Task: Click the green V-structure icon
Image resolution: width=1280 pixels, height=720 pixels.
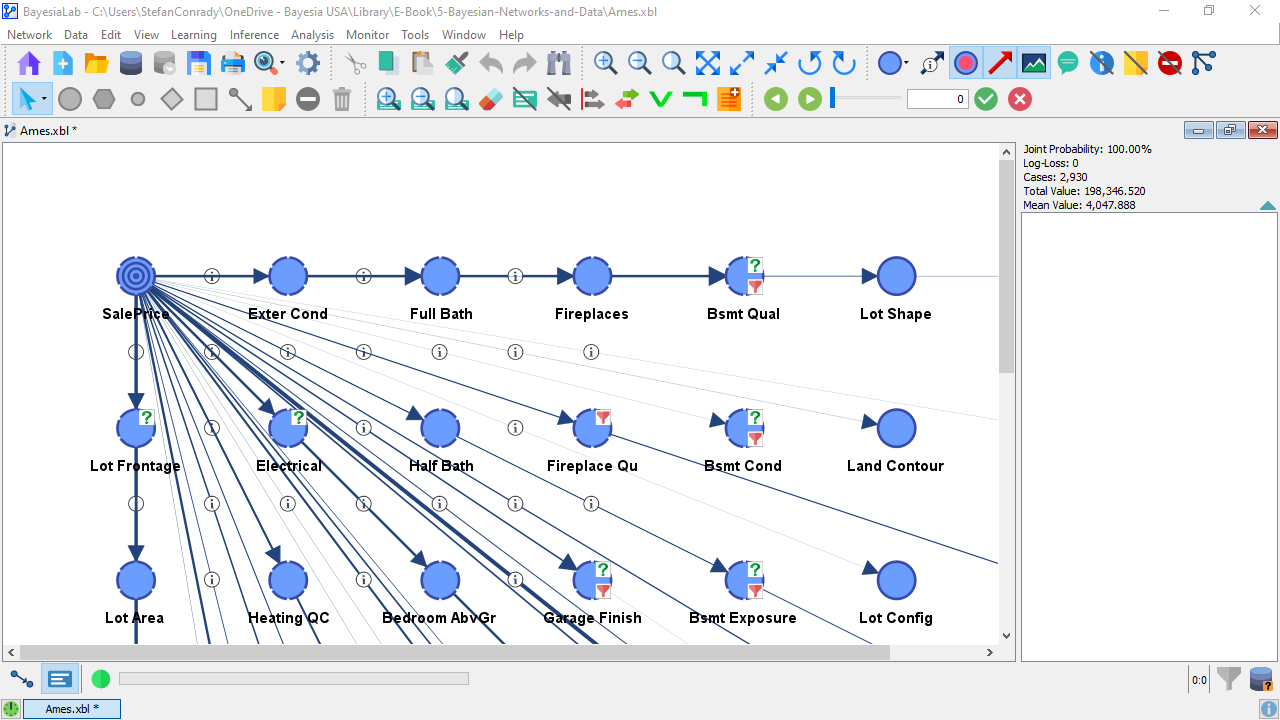Action: tap(660, 99)
